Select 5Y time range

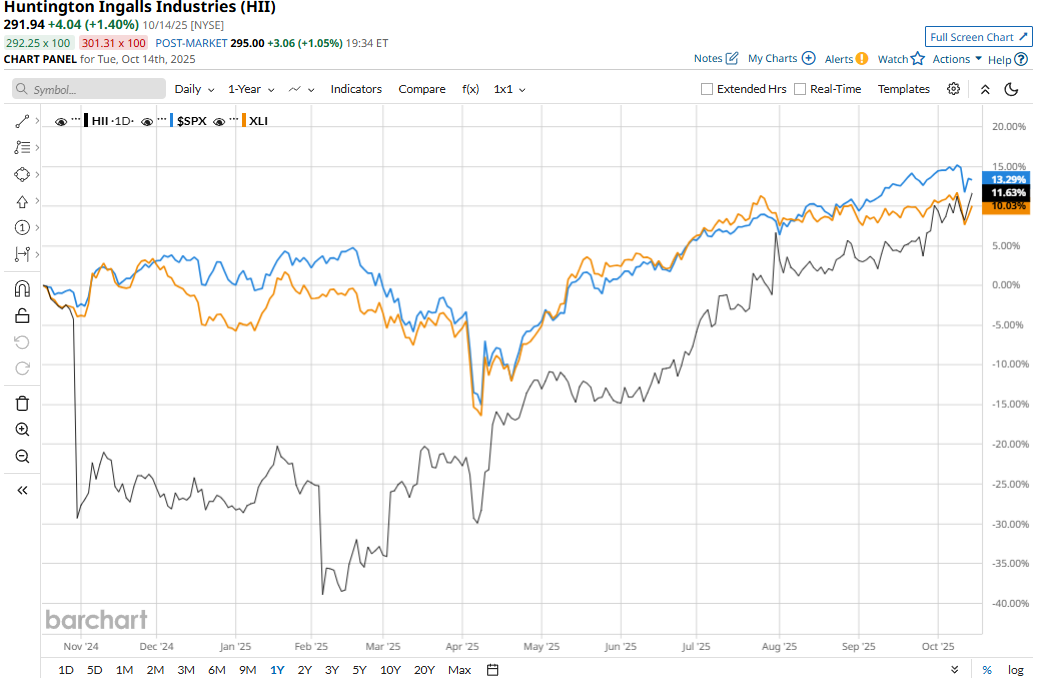pyautogui.click(x=359, y=670)
